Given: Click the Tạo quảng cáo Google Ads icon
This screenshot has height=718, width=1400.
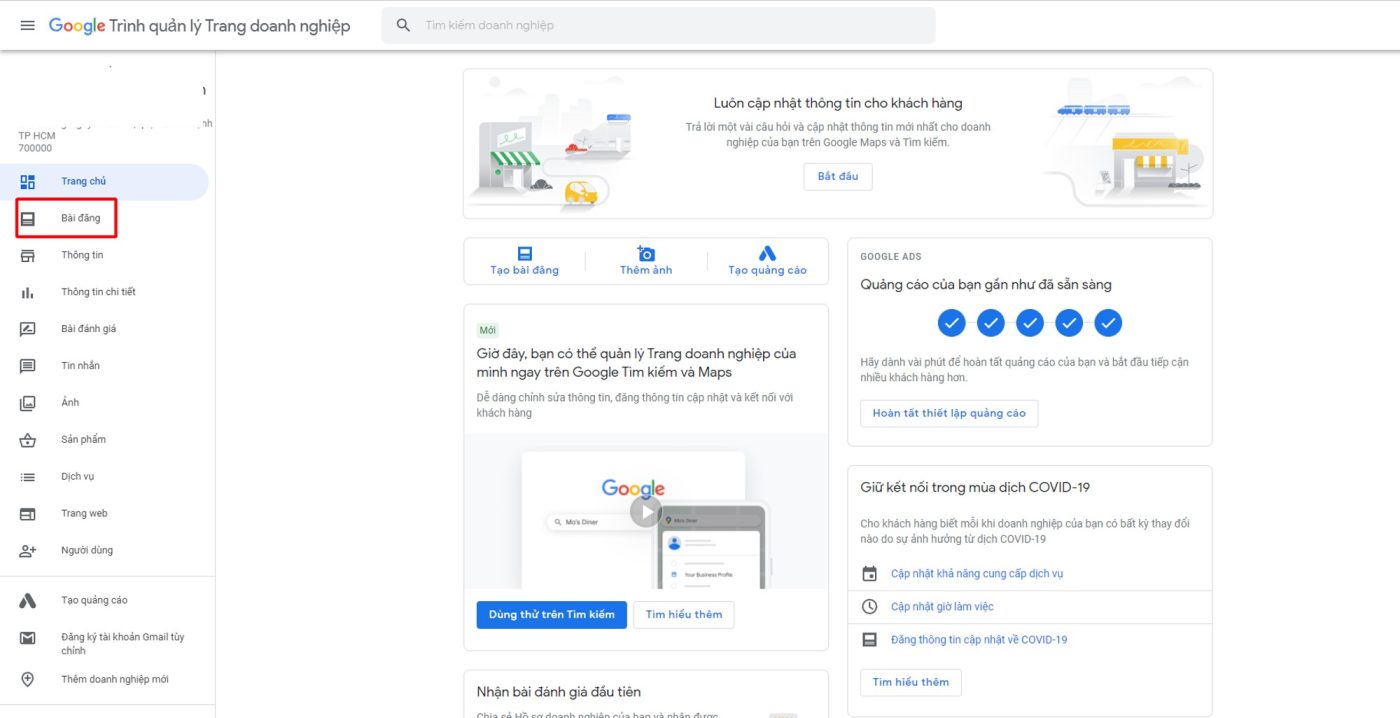Looking at the screenshot, I should click(x=28, y=599).
